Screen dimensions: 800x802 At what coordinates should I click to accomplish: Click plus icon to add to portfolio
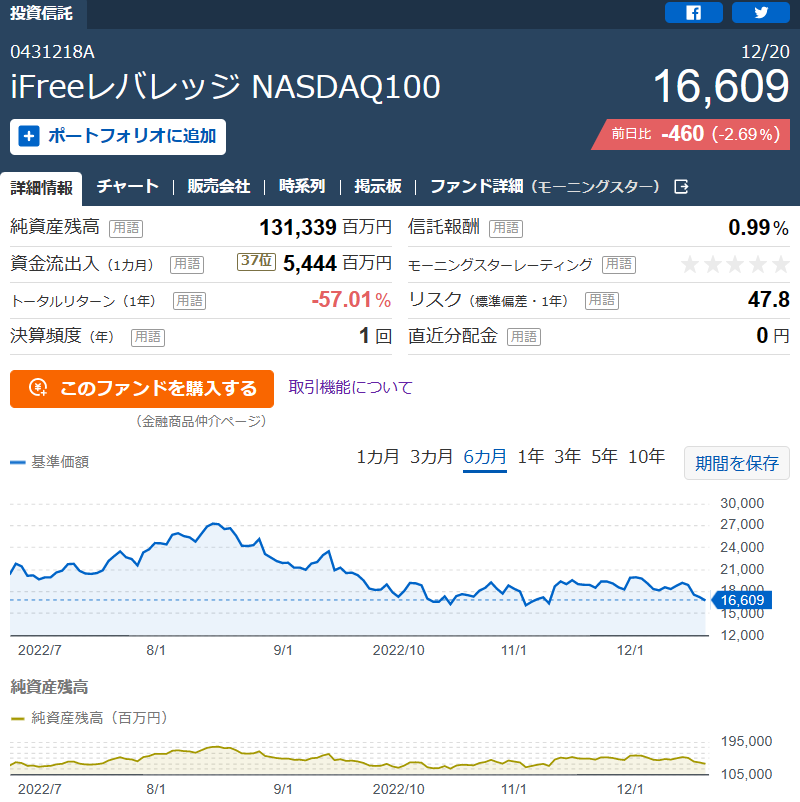29,137
